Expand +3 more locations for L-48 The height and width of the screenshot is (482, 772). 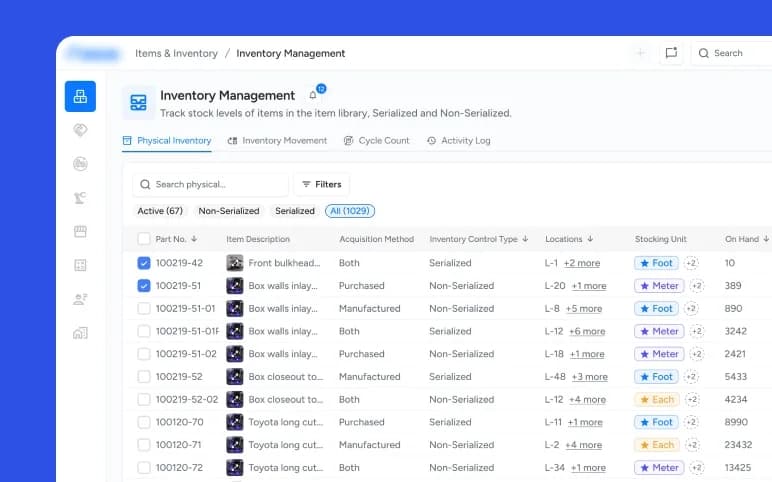tap(589, 377)
